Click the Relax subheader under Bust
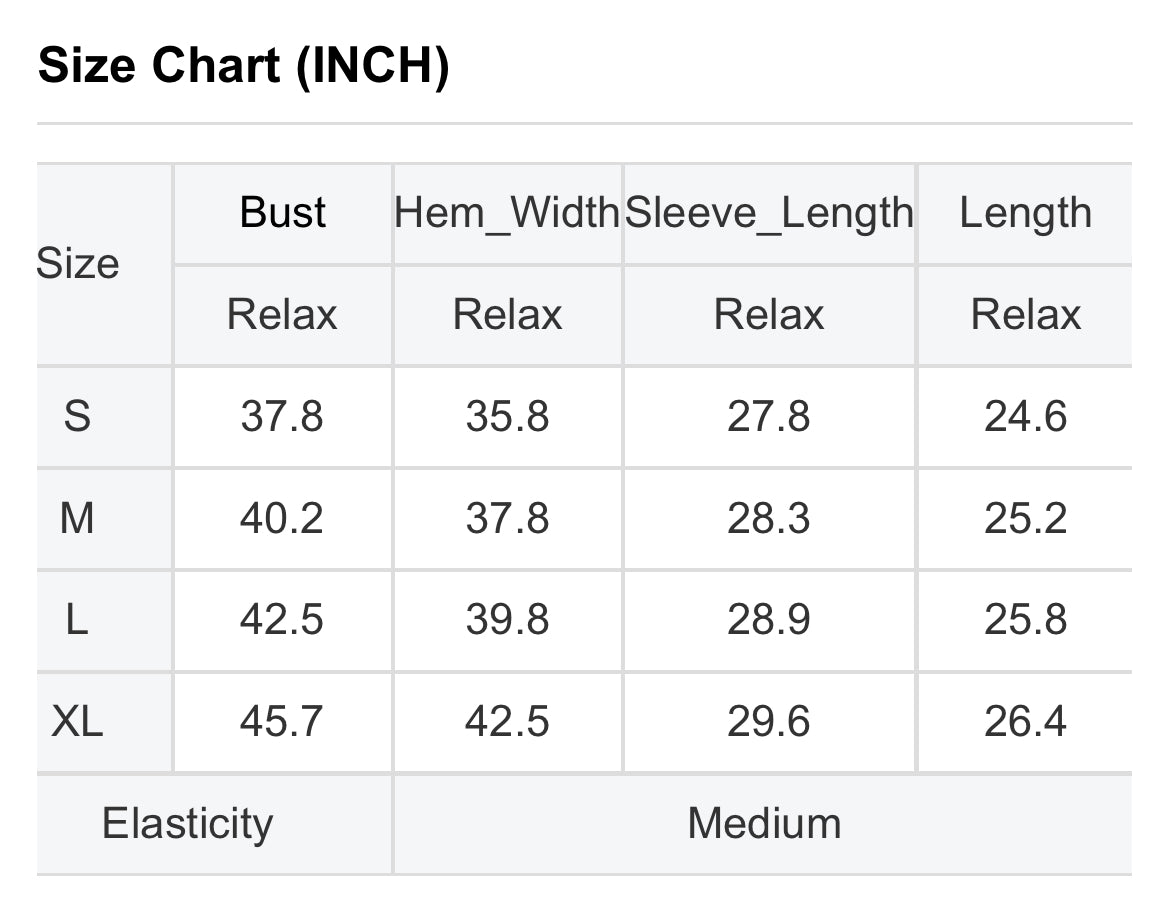This screenshot has width=1170, height=910. point(282,314)
